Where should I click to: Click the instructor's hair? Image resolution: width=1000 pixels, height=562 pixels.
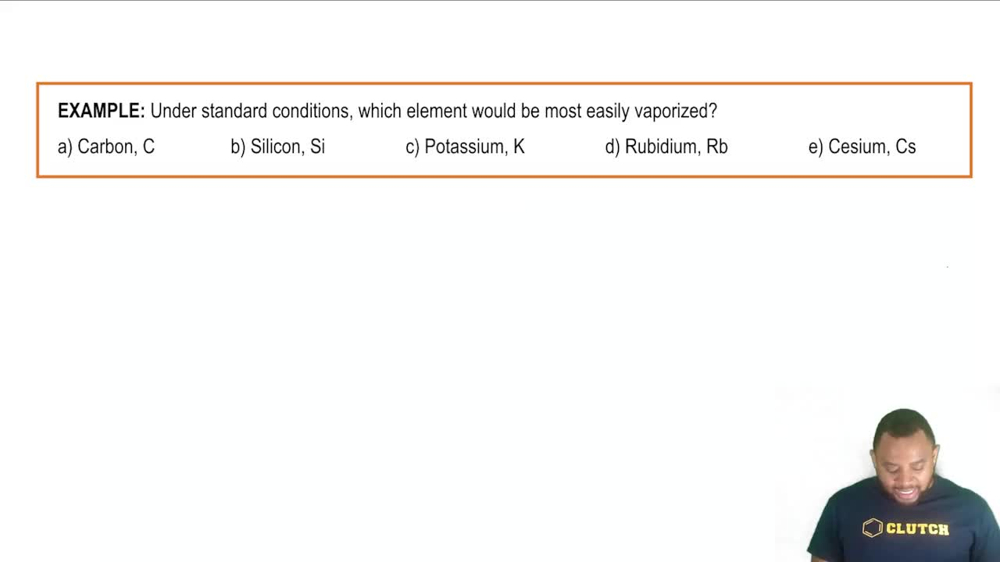(903, 425)
